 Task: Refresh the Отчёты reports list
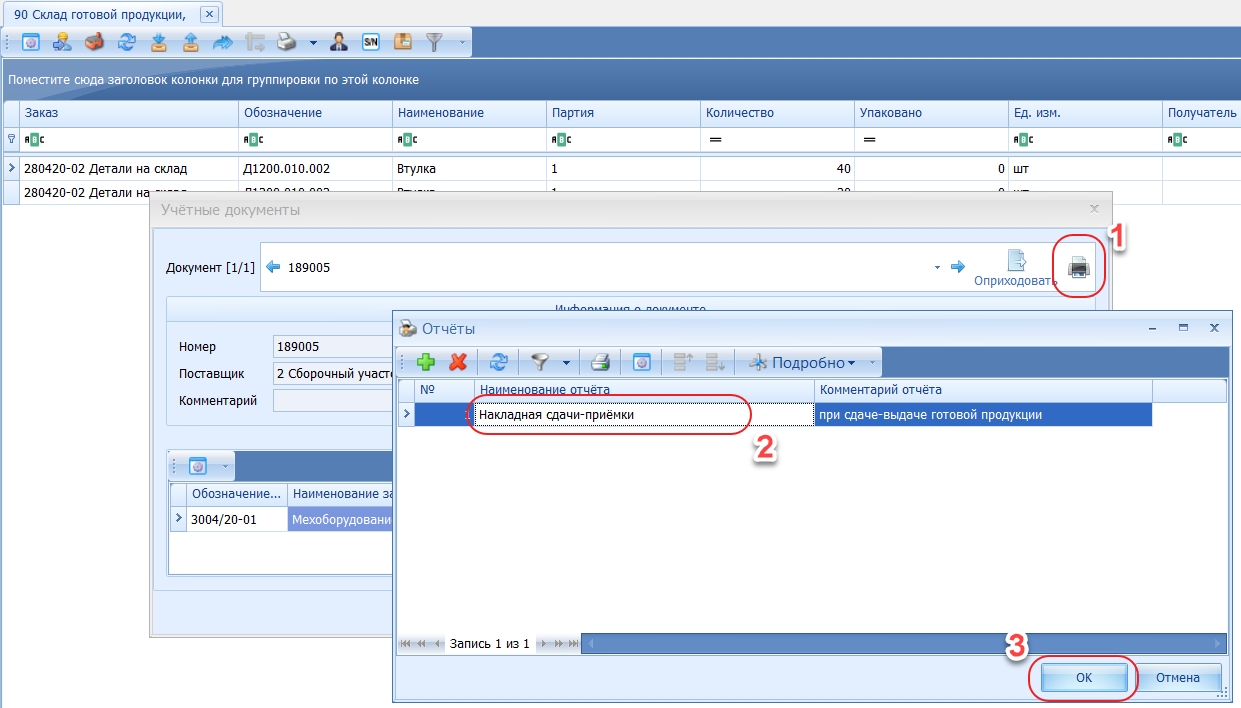(x=498, y=363)
